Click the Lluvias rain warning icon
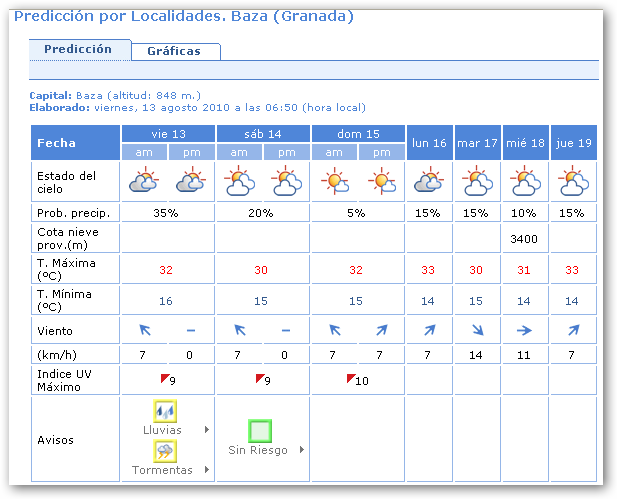 coord(166,410)
